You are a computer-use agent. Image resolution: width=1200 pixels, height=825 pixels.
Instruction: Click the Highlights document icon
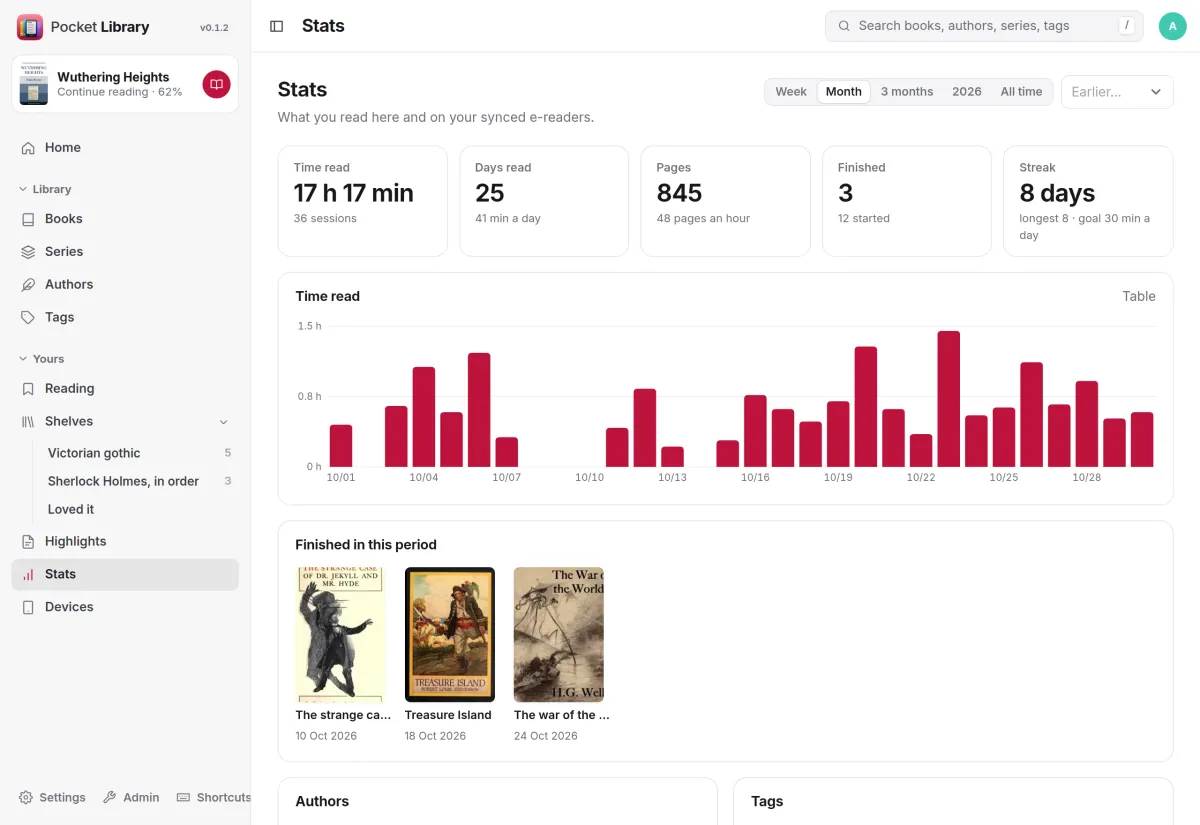click(x=28, y=542)
